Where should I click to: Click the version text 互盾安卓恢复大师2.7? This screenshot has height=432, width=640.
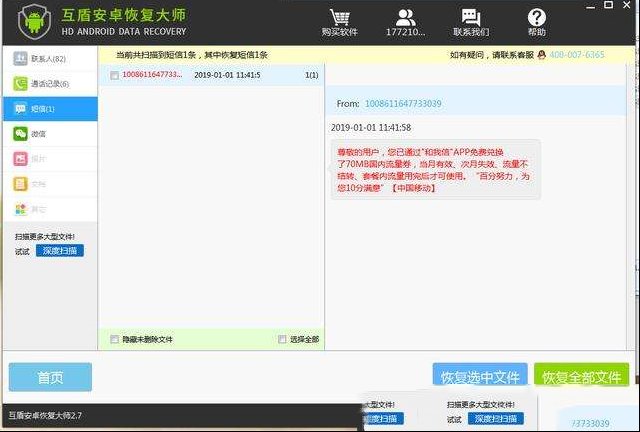[x=45, y=416]
